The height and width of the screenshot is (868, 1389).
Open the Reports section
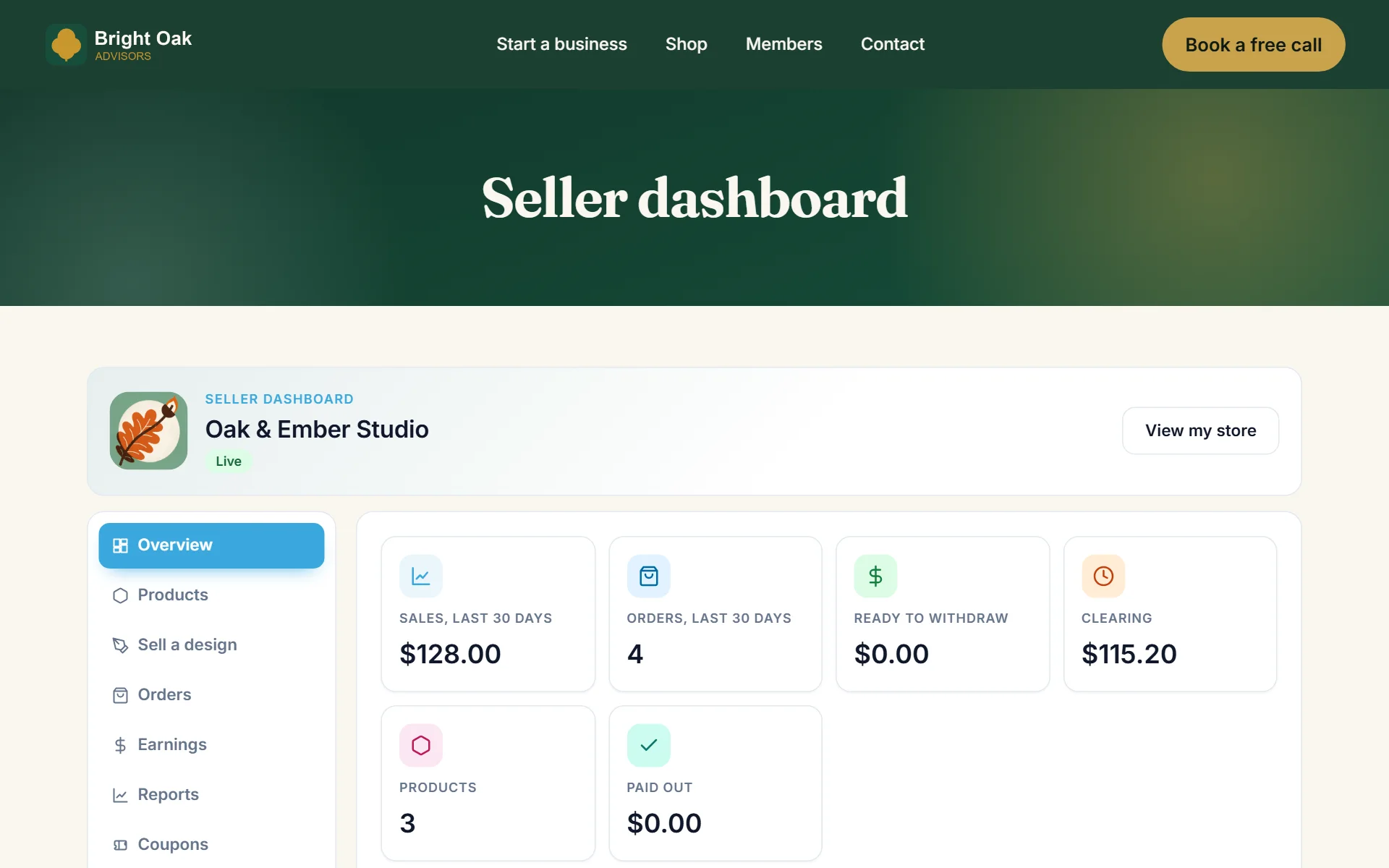tap(211, 795)
